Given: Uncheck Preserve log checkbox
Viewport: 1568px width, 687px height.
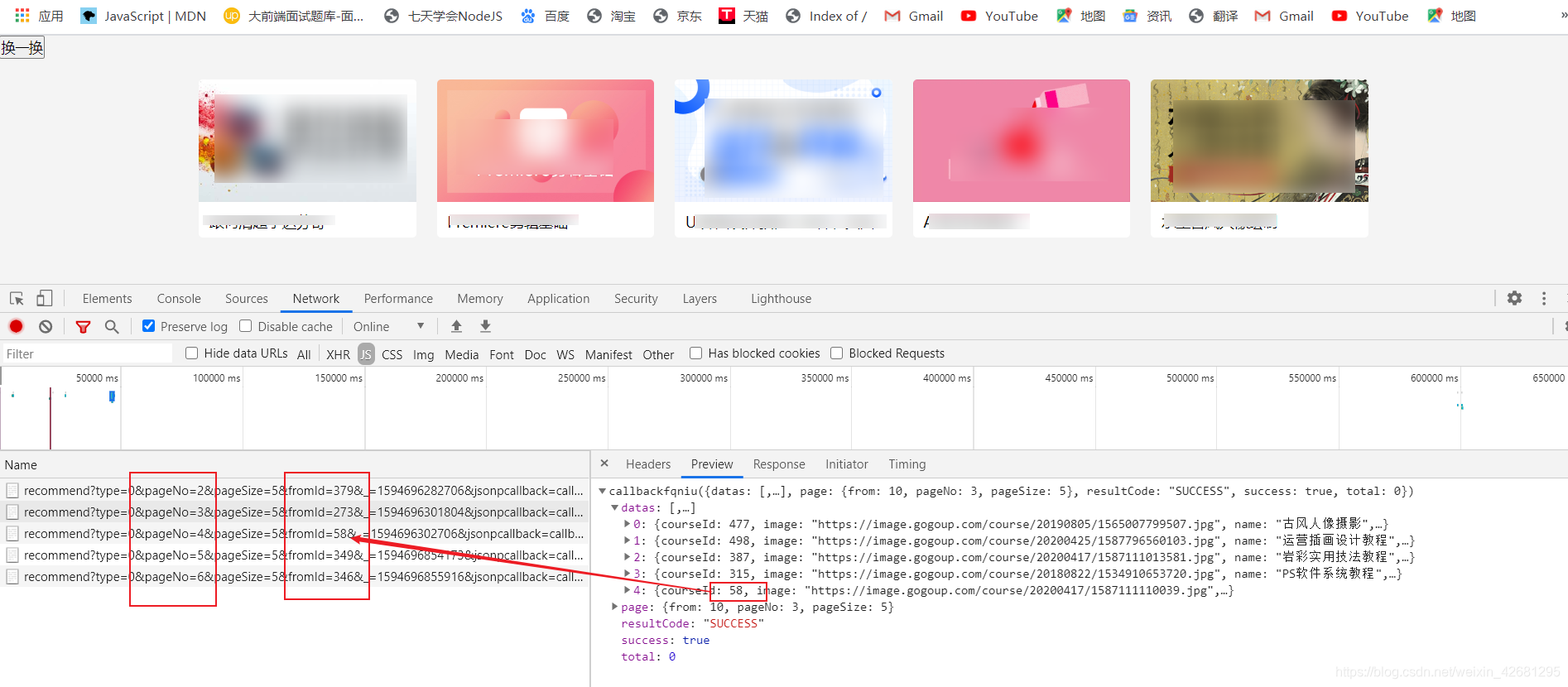Looking at the screenshot, I should click(149, 326).
